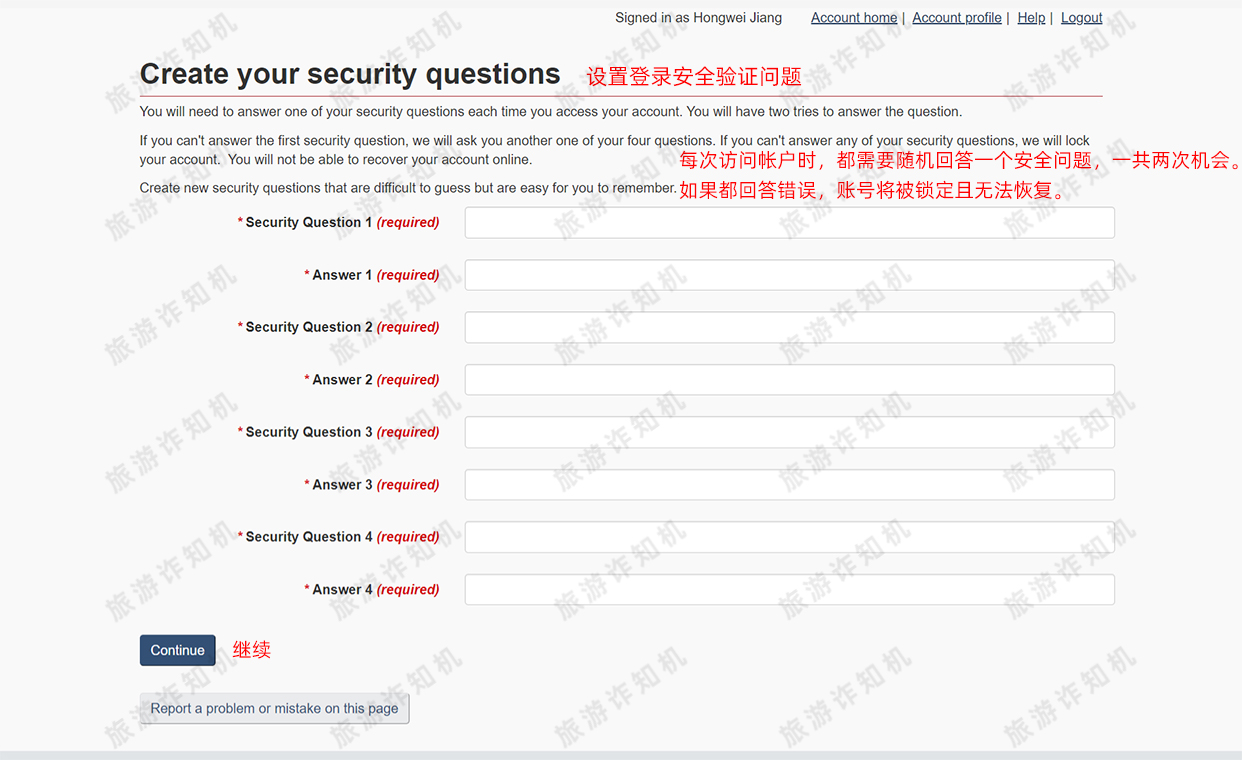Click the "Create your security questions" heading
This screenshot has height=760, width=1242.
[x=350, y=74]
